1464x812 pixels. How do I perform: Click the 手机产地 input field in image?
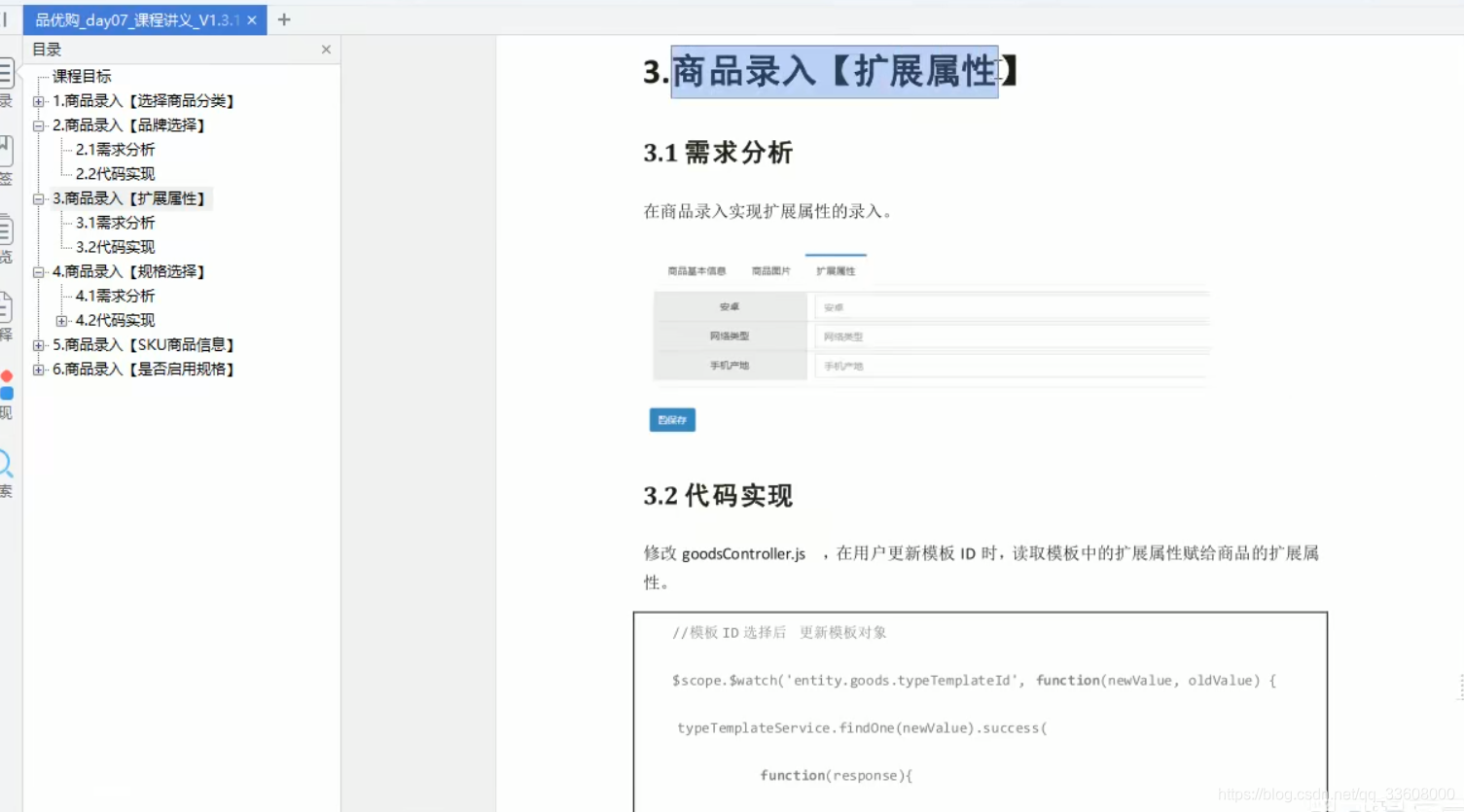click(x=1011, y=366)
